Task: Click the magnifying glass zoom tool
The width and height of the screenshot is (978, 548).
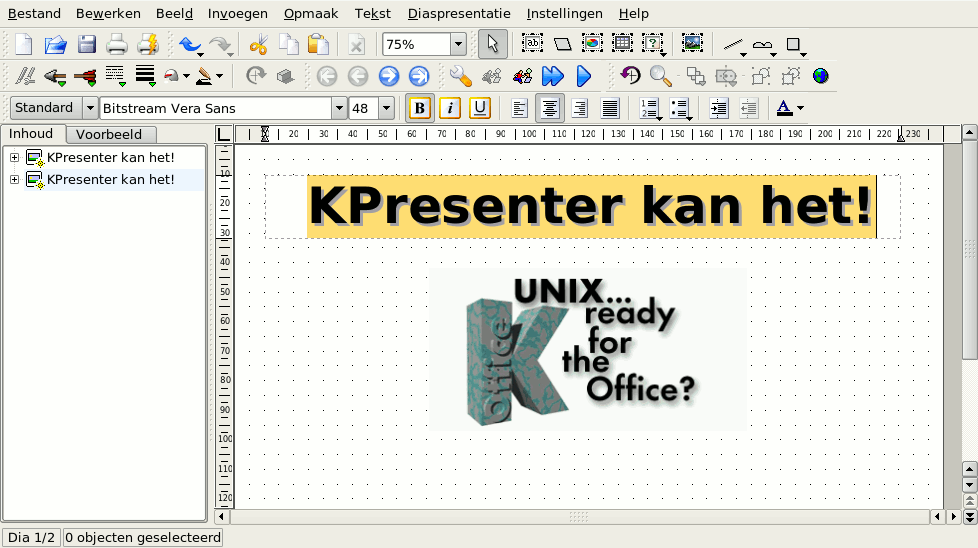Action: coord(660,76)
